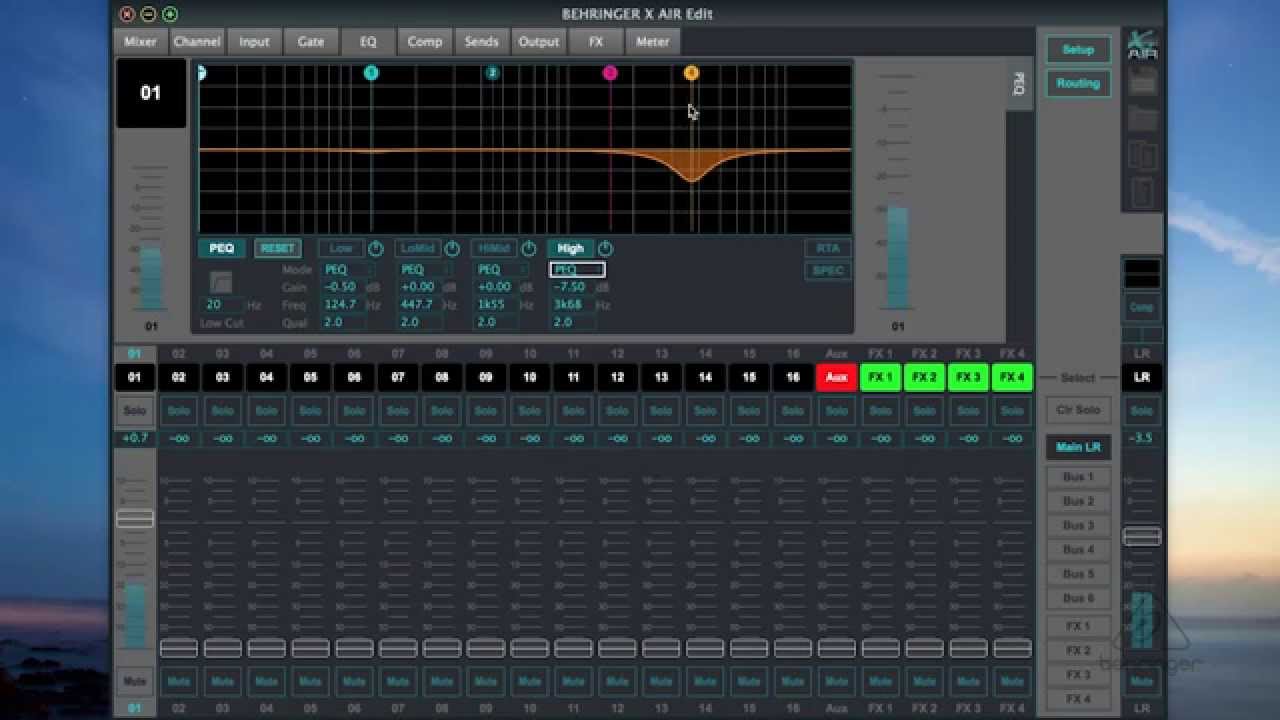Click the X AIR logo icon
Viewport: 1280px width, 720px height.
[x=1142, y=46]
